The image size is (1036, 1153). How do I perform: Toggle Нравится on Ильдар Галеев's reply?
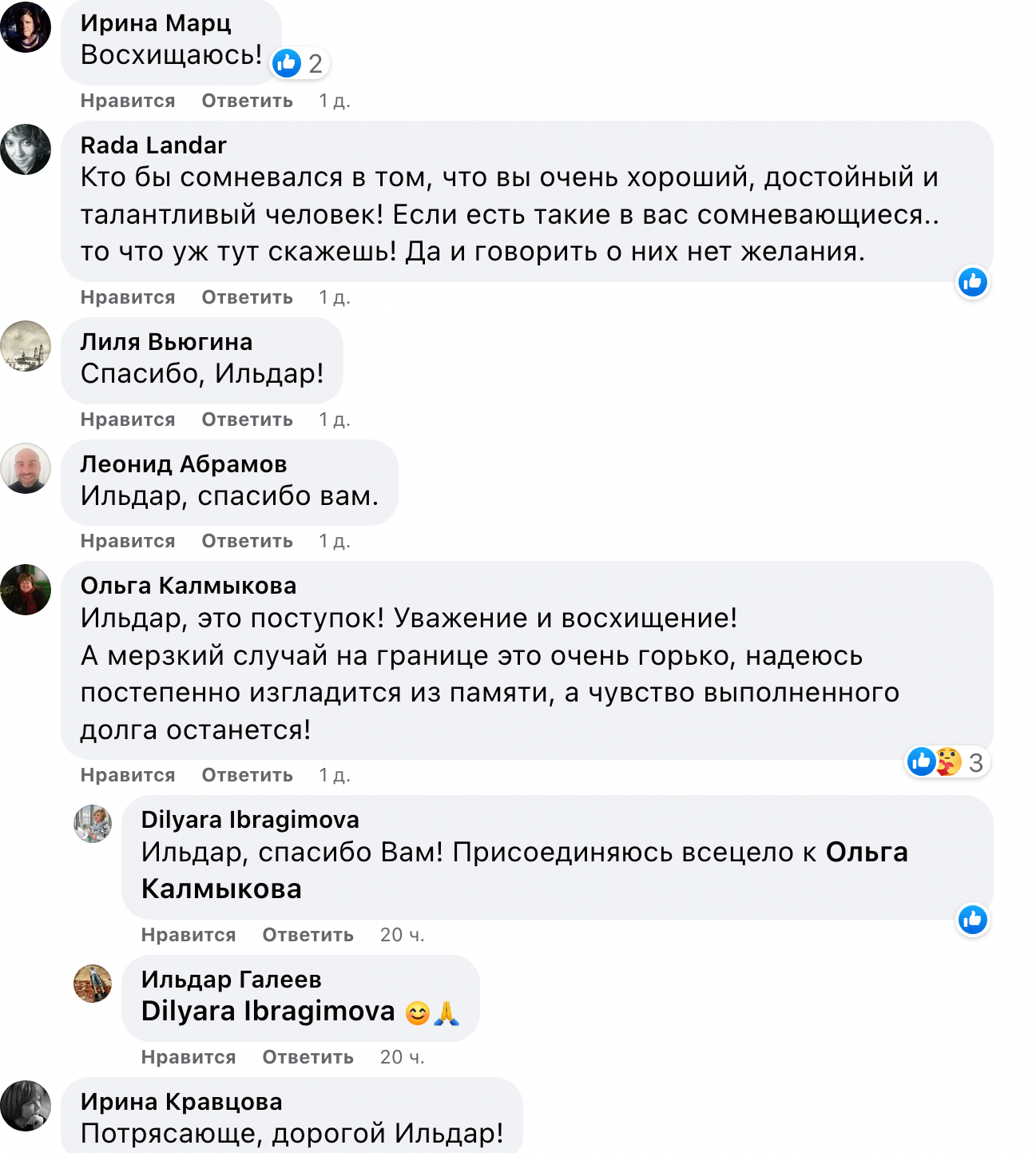(x=189, y=1057)
